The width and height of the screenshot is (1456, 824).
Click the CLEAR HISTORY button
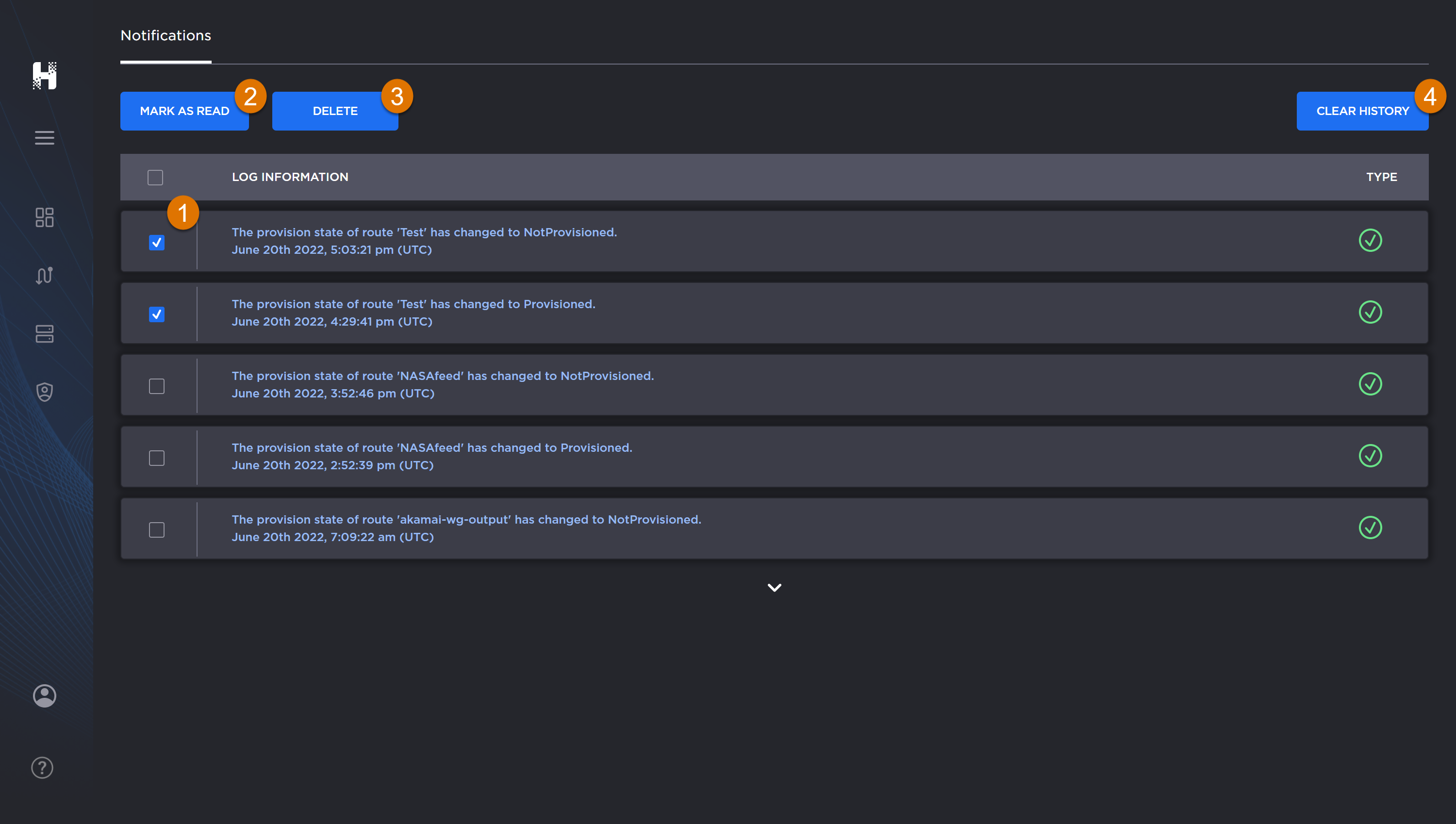tap(1363, 111)
